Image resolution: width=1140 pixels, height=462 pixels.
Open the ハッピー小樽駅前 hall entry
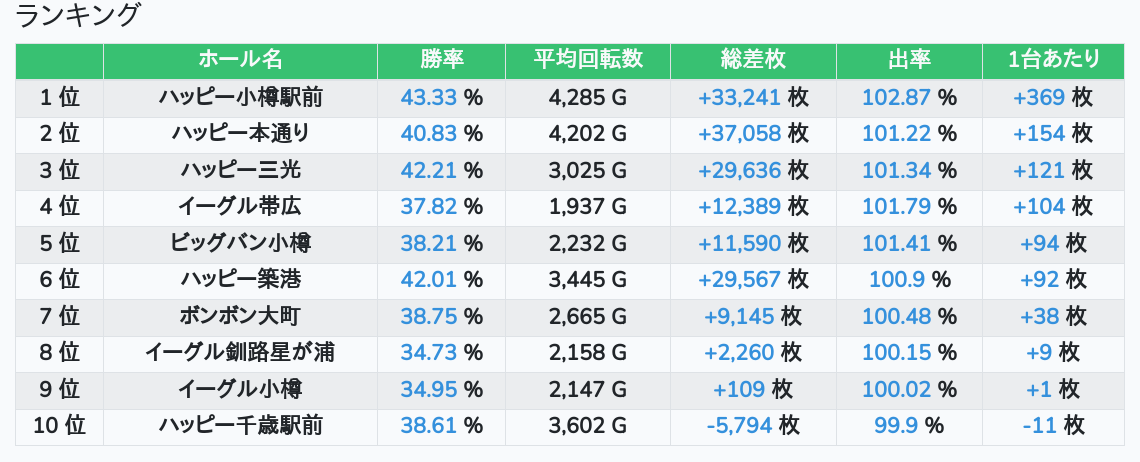[240, 98]
